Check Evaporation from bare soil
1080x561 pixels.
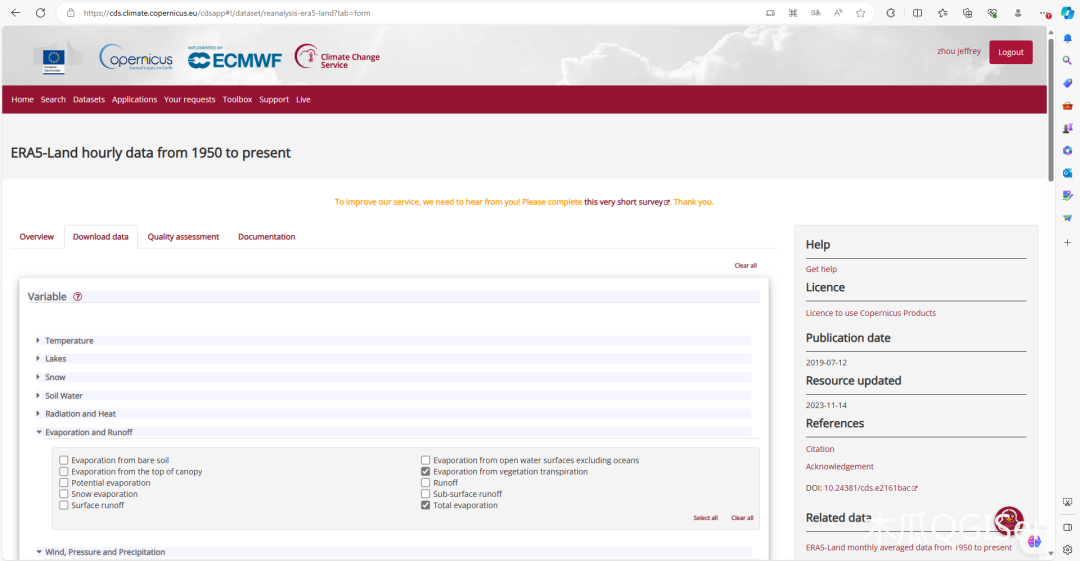click(x=63, y=460)
